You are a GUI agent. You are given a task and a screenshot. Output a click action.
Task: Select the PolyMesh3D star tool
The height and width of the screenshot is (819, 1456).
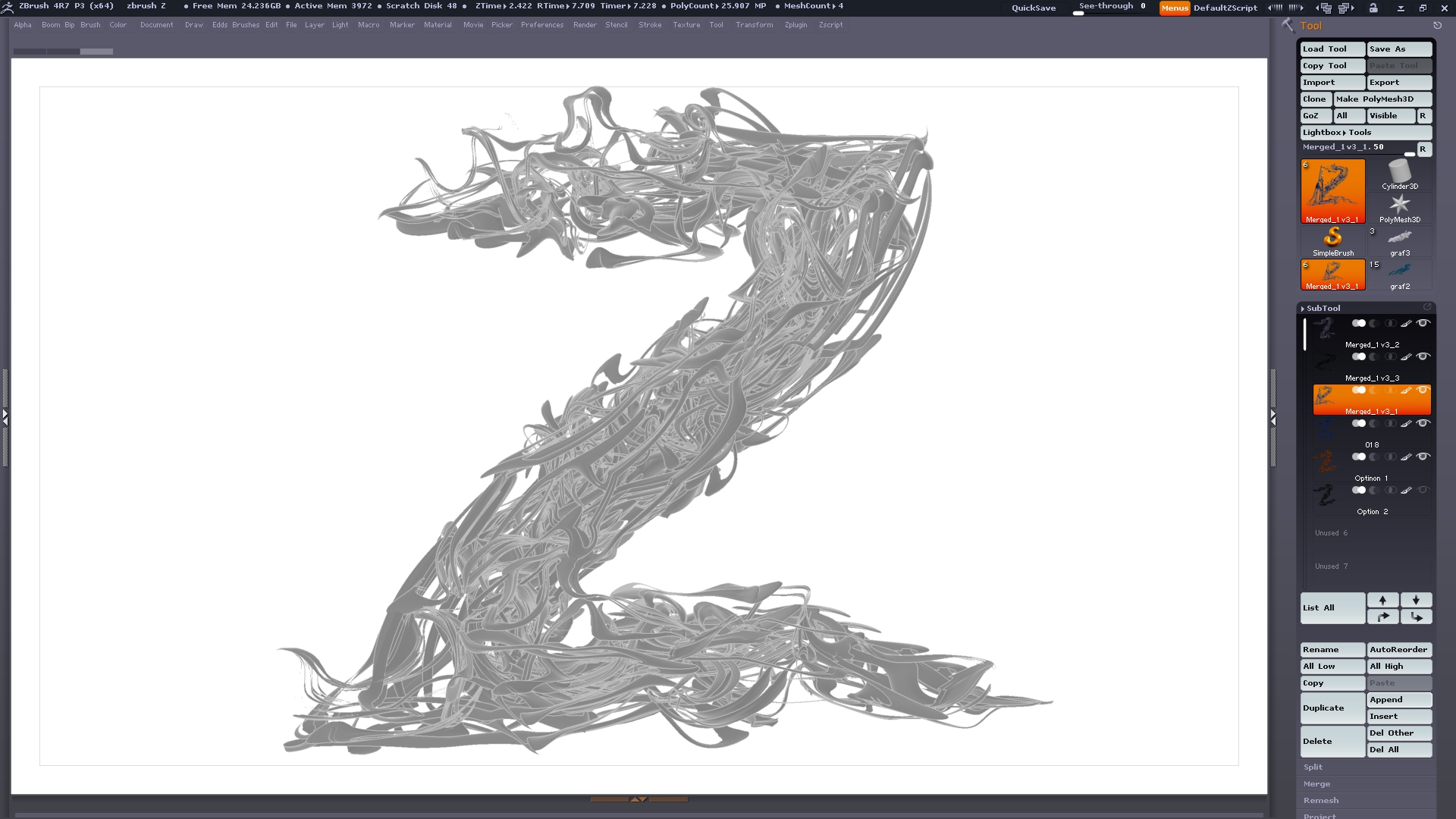[x=1399, y=206]
